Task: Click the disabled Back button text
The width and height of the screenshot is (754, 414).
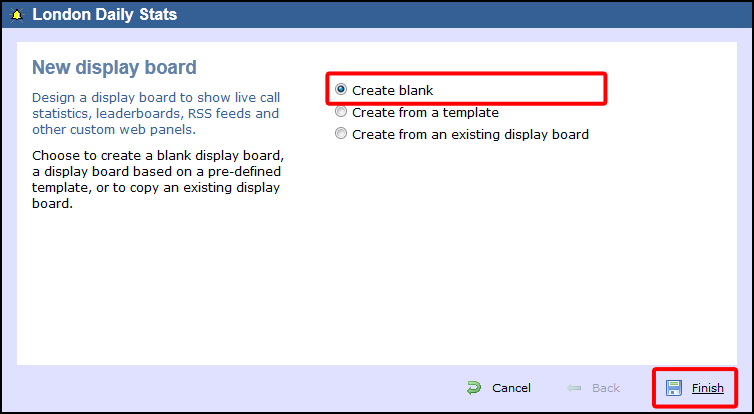Action: pos(606,388)
